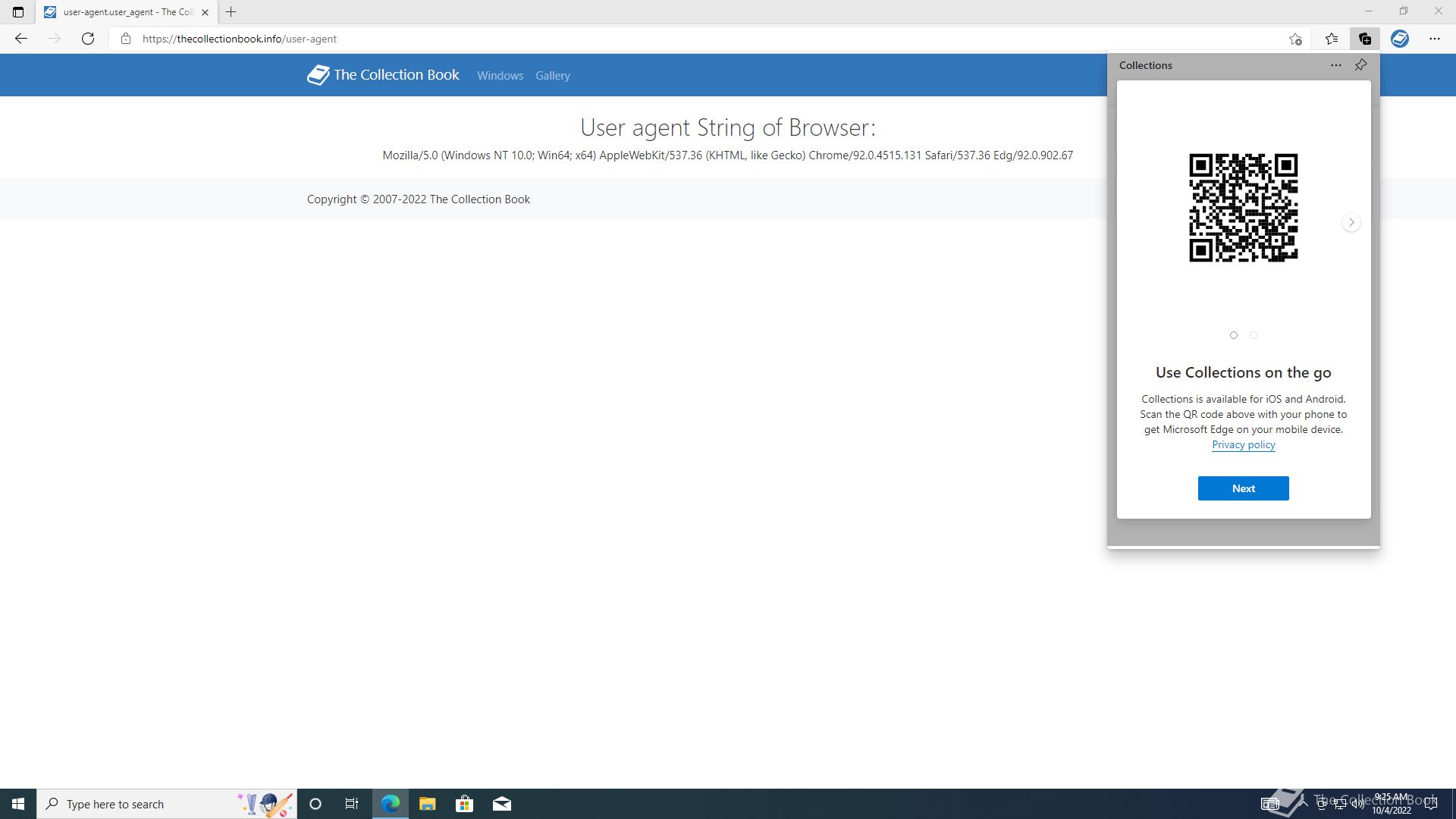This screenshot has width=1456, height=819.
Task: Select first carousel page dot
Action: pyautogui.click(x=1234, y=335)
